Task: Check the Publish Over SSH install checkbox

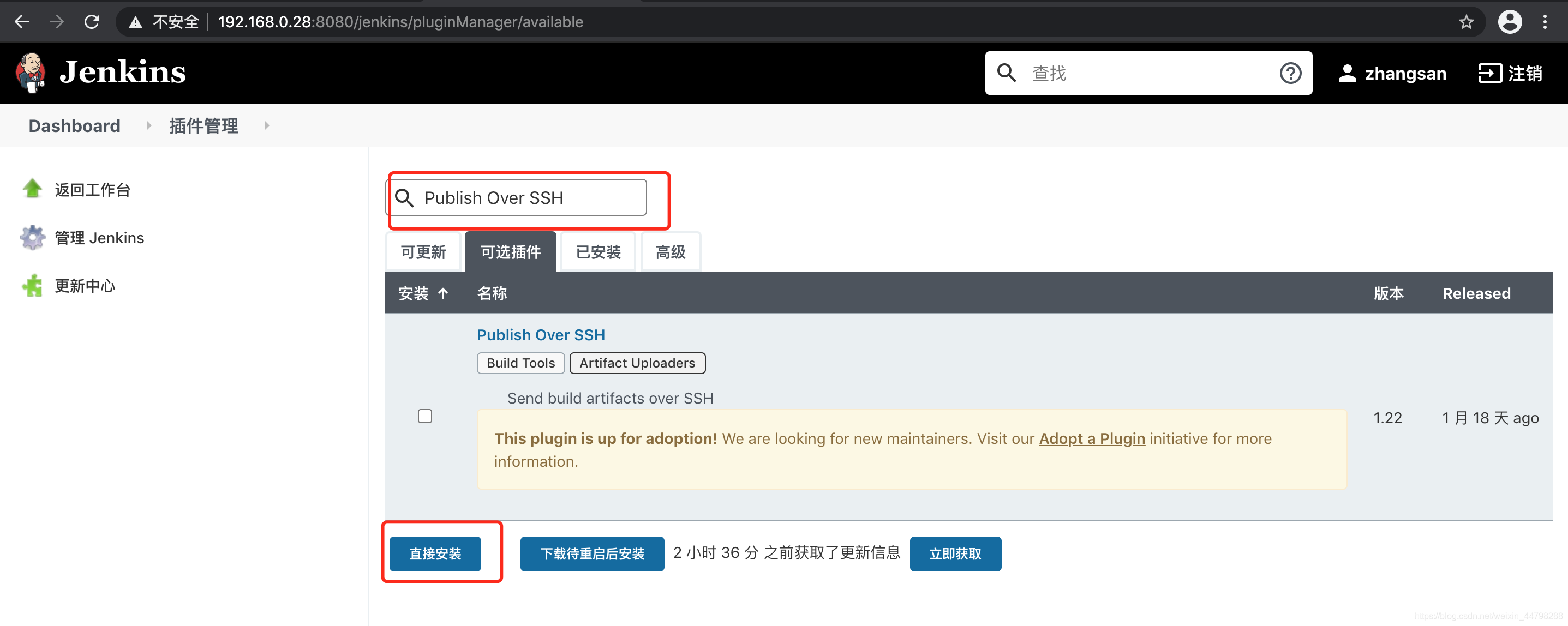Action: [425, 416]
